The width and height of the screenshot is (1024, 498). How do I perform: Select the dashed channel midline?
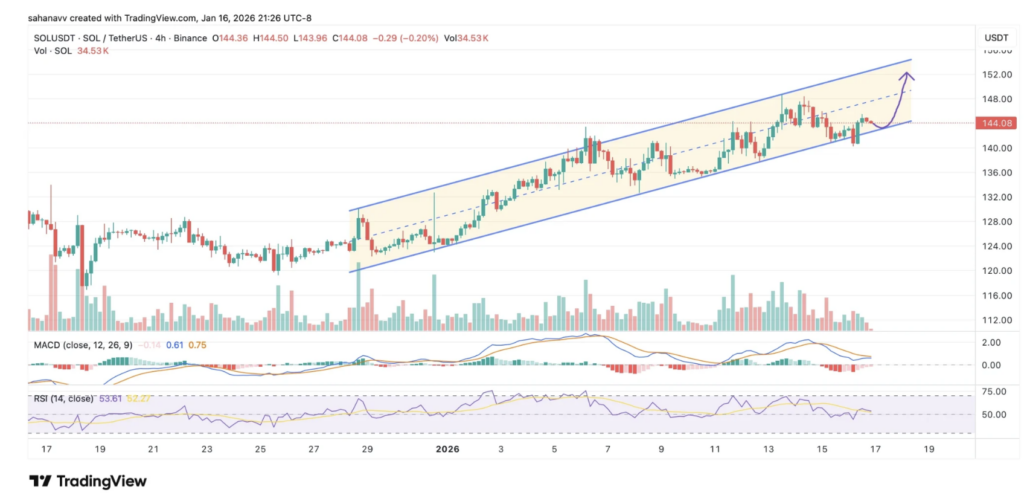coord(600,175)
